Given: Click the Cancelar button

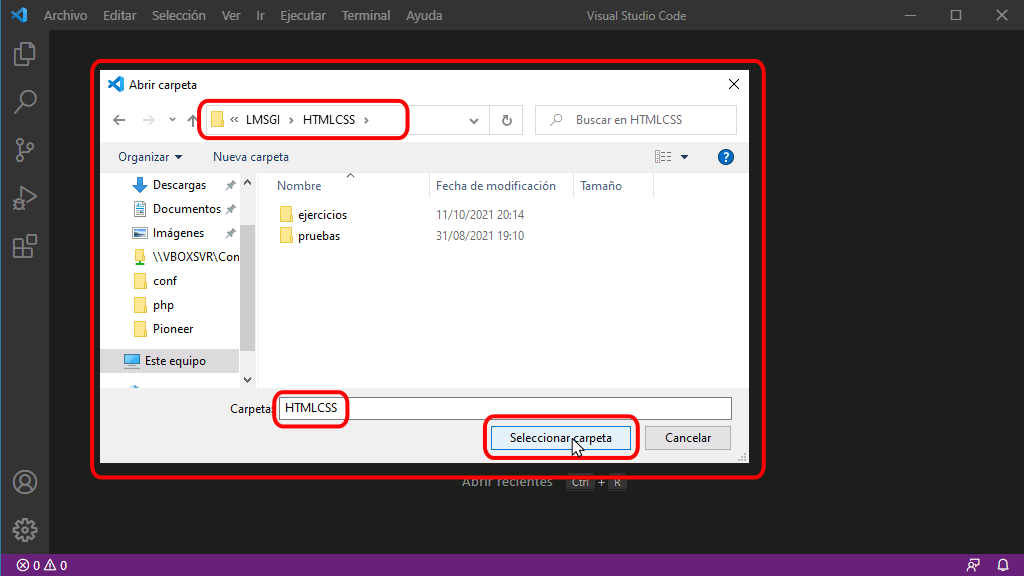Looking at the screenshot, I should pyautogui.click(x=688, y=438).
